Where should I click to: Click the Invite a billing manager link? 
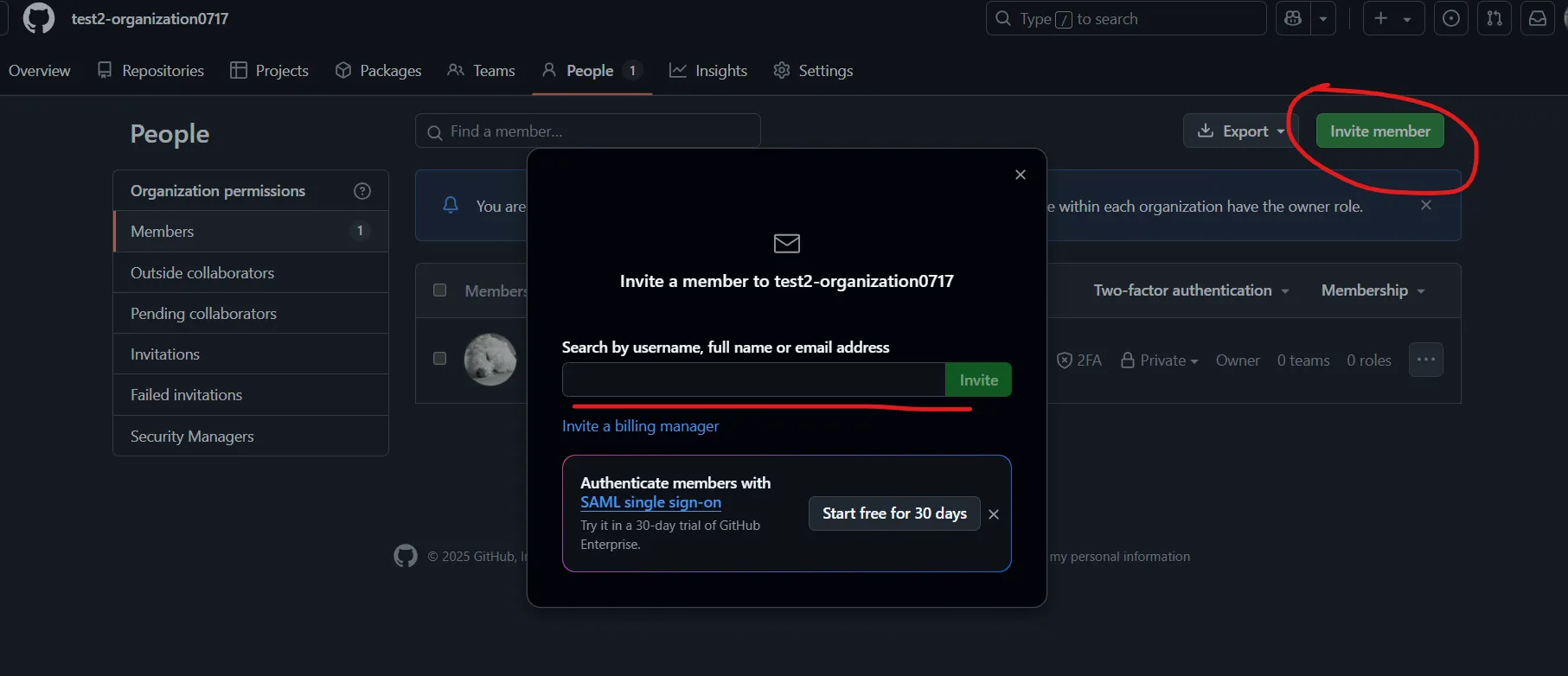coord(640,426)
